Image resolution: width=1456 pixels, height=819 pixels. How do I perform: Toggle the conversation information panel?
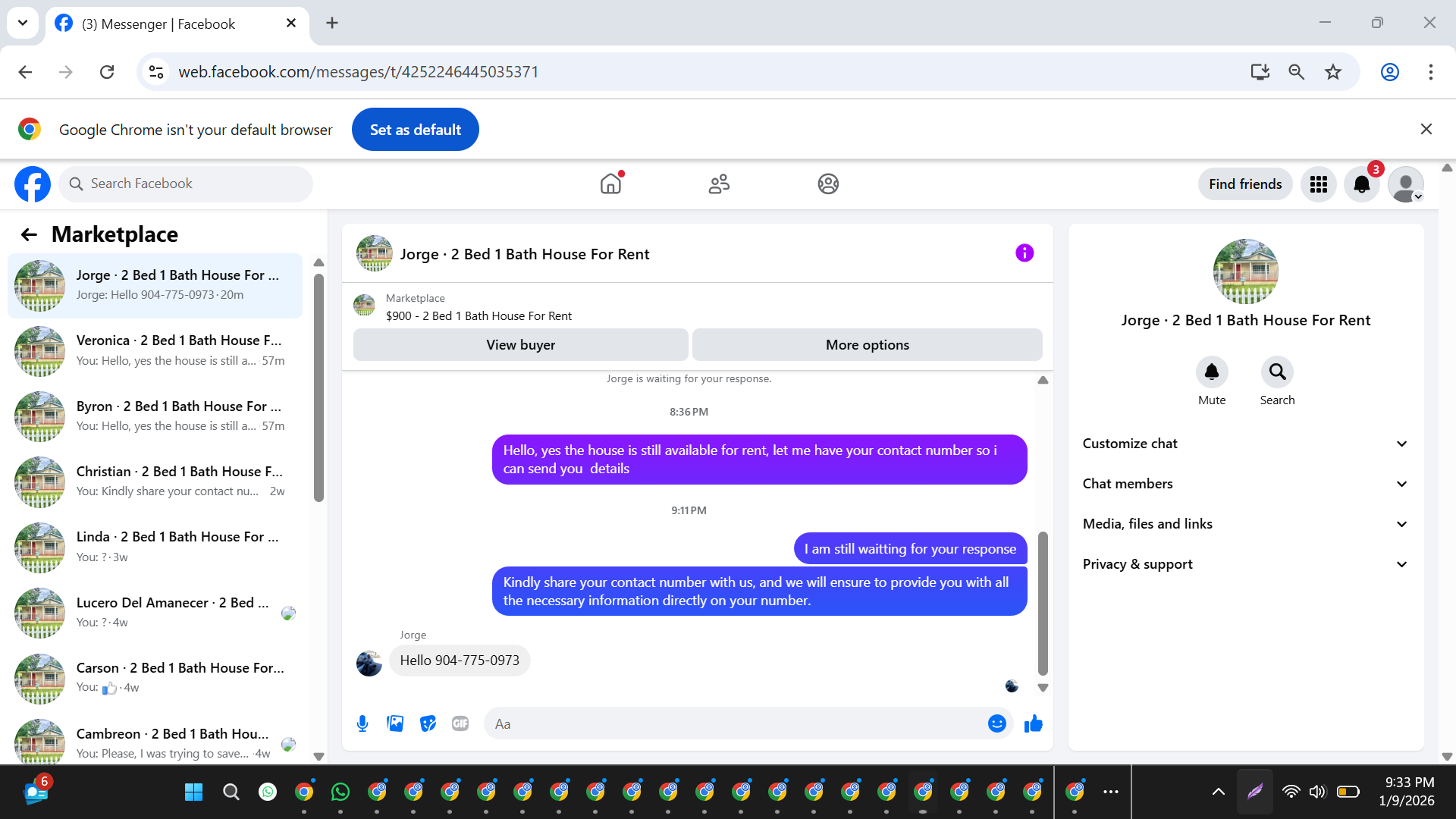[x=1024, y=253]
